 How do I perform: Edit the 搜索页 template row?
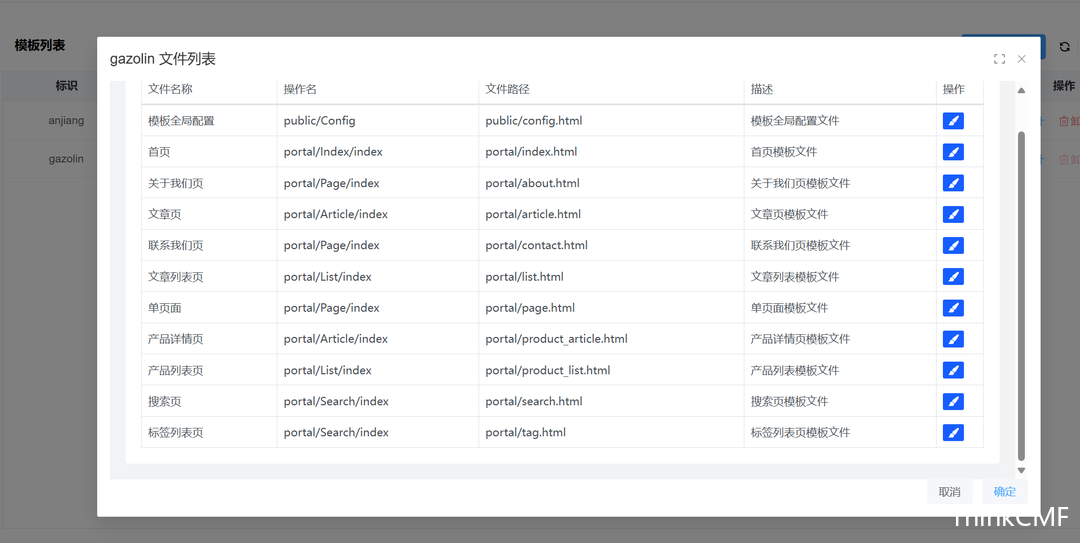953,401
